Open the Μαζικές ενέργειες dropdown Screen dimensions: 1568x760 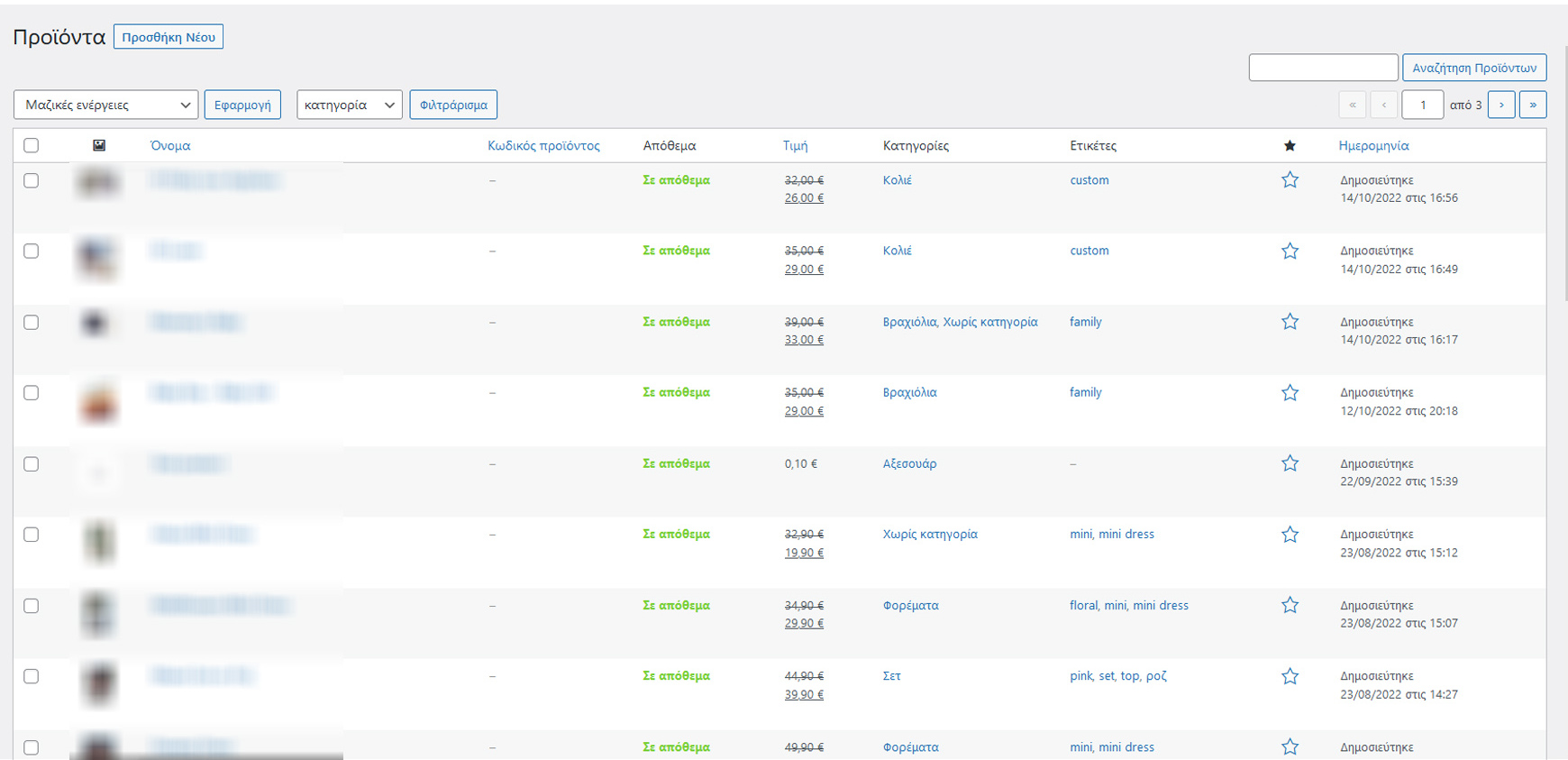(x=105, y=105)
